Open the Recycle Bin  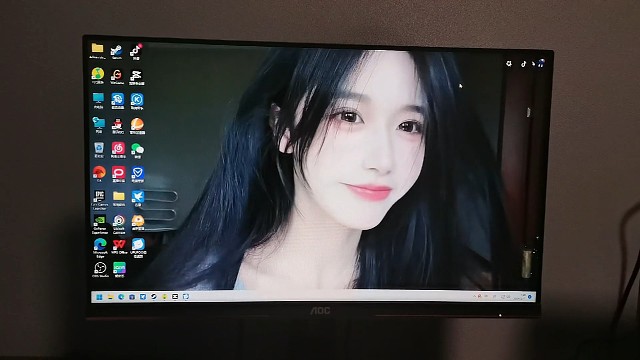[x=99, y=147]
